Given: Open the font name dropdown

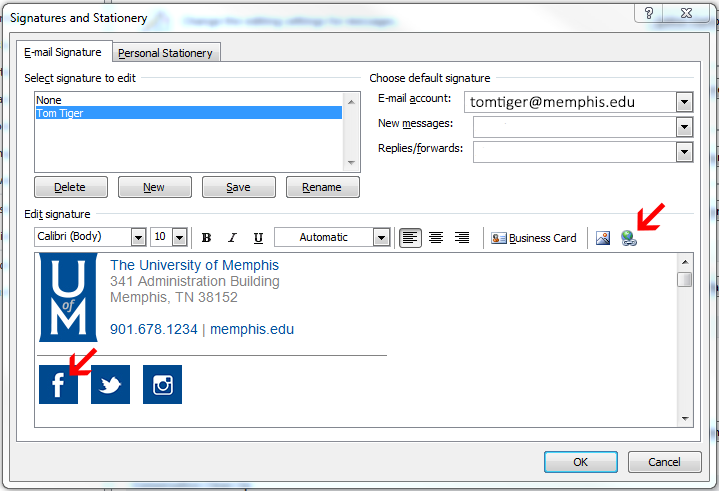Looking at the screenshot, I should point(138,238).
